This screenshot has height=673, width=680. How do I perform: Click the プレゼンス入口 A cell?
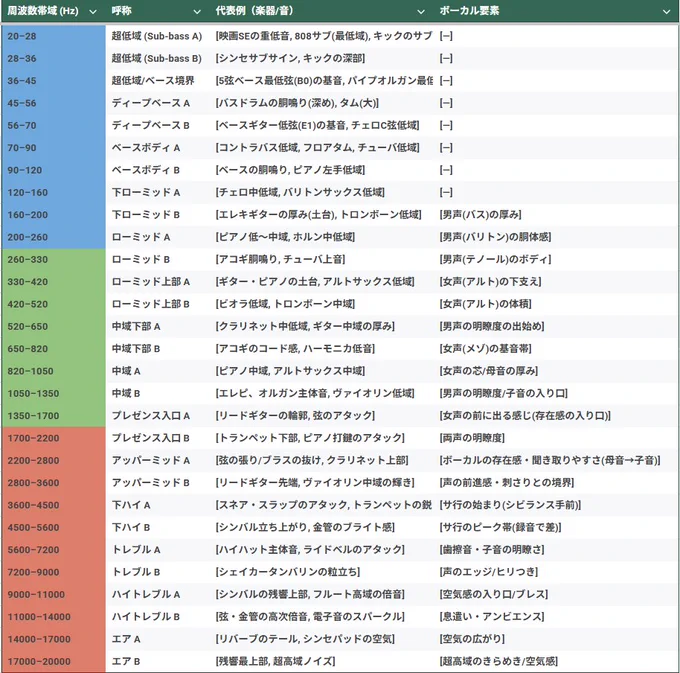tap(158, 416)
